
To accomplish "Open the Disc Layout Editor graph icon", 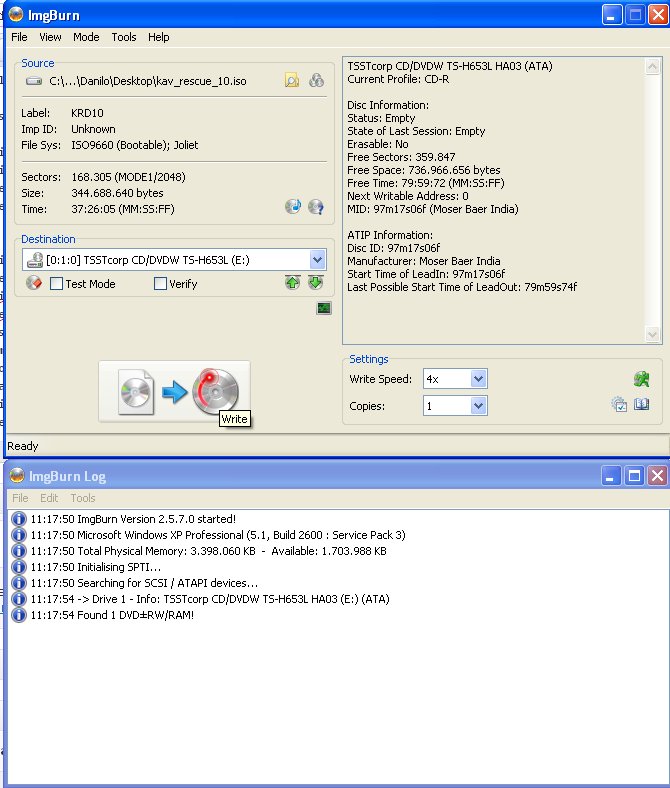I will [324, 308].
